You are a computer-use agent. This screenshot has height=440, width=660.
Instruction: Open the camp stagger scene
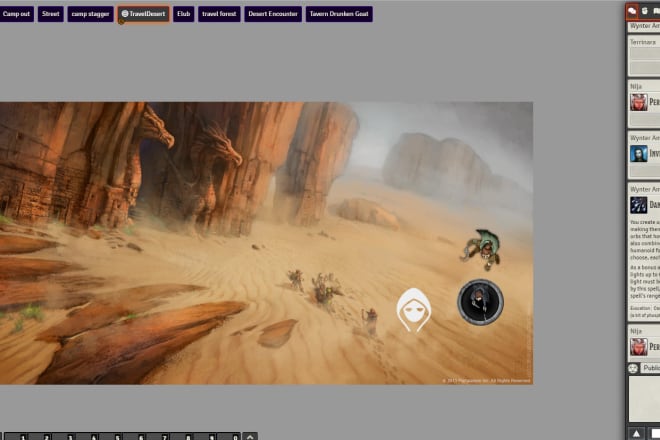(x=90, y=14)
